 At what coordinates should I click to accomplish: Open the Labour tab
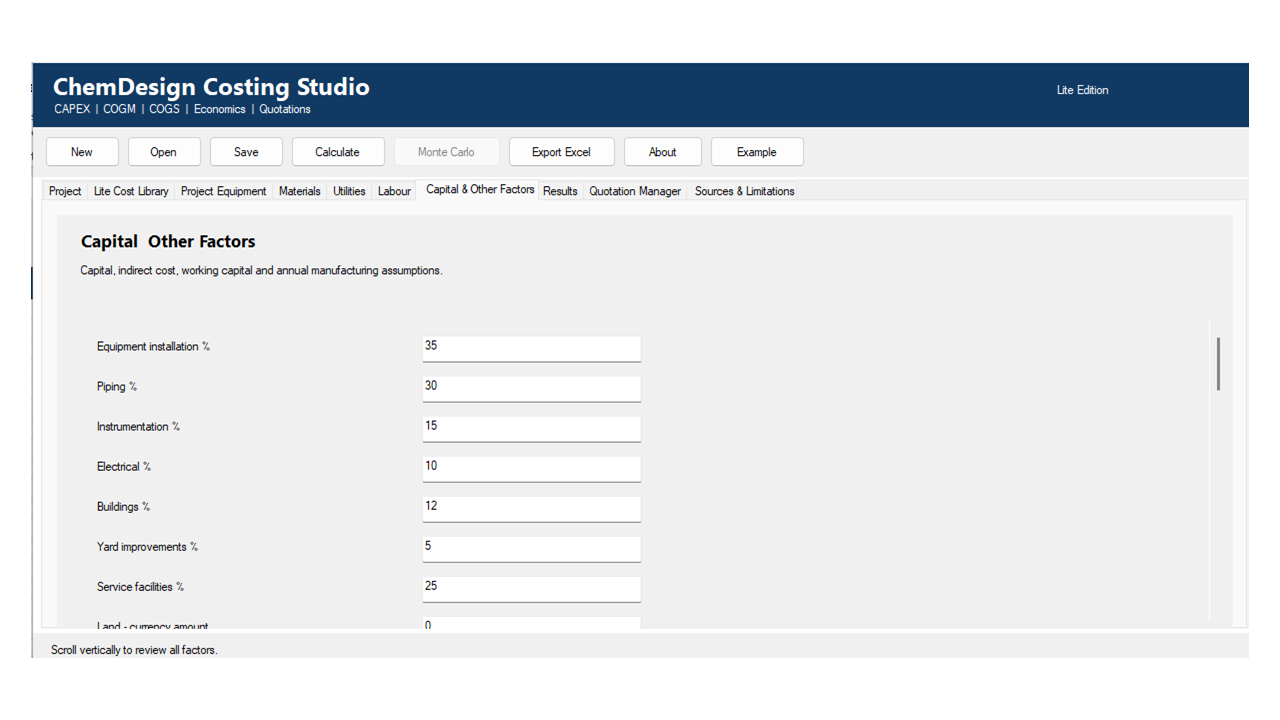tap(394, 191)
